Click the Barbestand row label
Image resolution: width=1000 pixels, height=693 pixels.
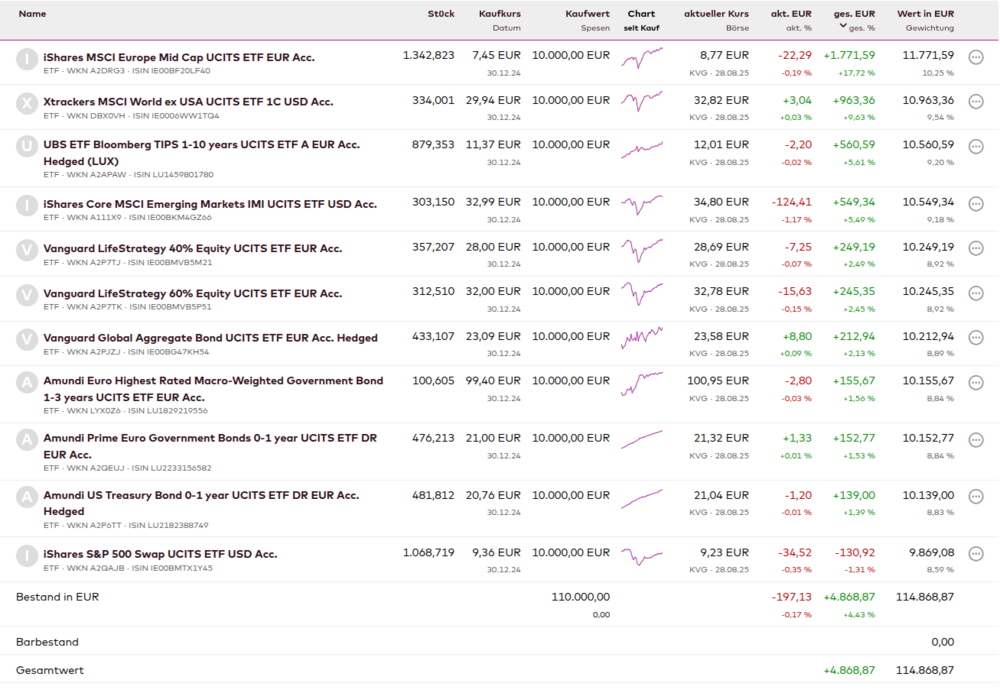[47, 642]
